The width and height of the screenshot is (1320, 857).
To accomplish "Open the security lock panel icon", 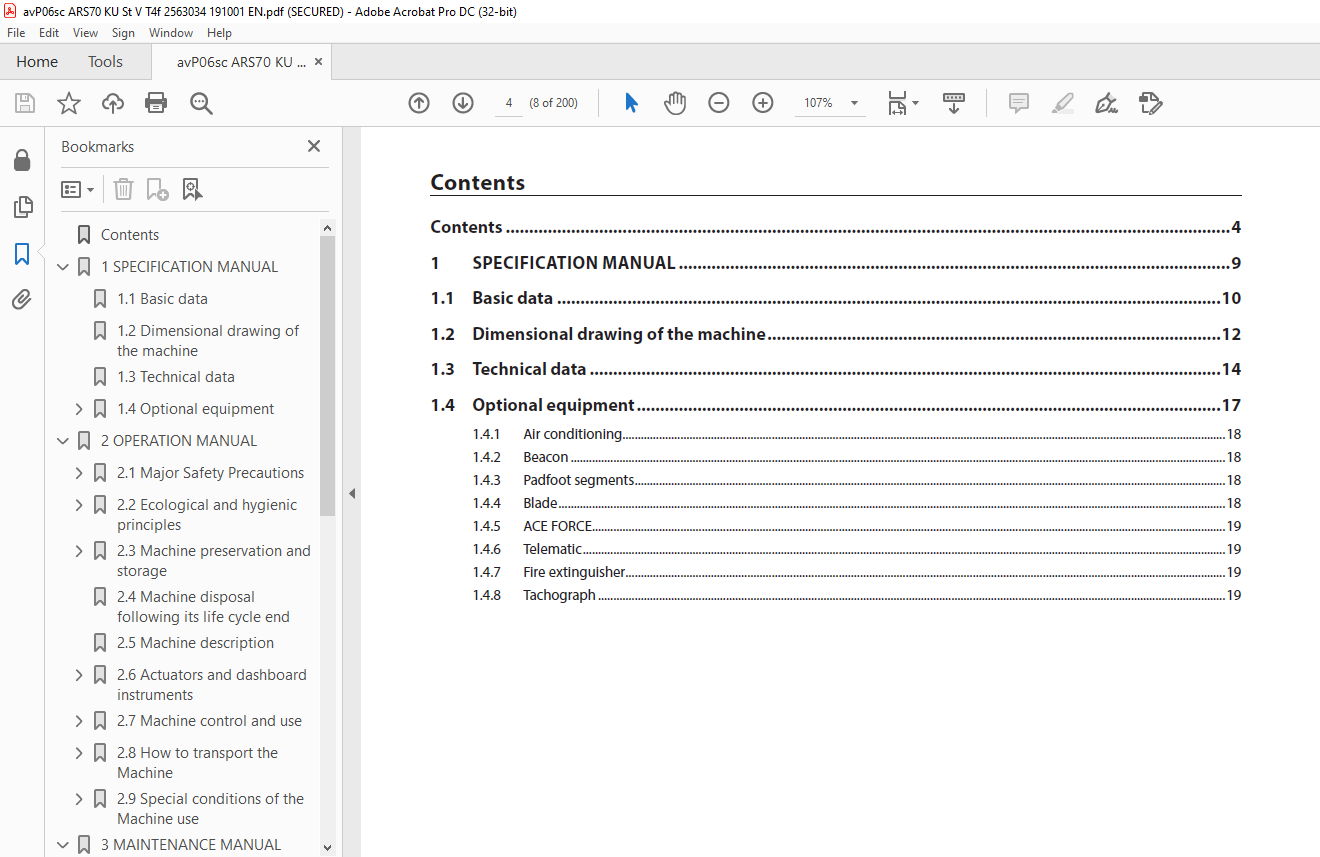I will (22, 160).
